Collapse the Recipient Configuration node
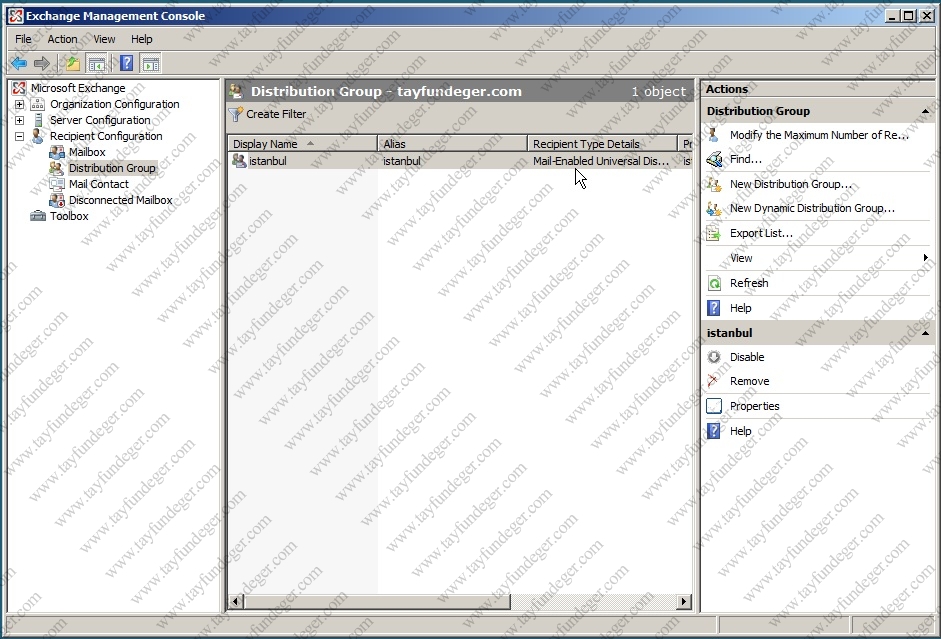This screenshot has width=941, height=639. pyautogui.click(x=19, y=136)
